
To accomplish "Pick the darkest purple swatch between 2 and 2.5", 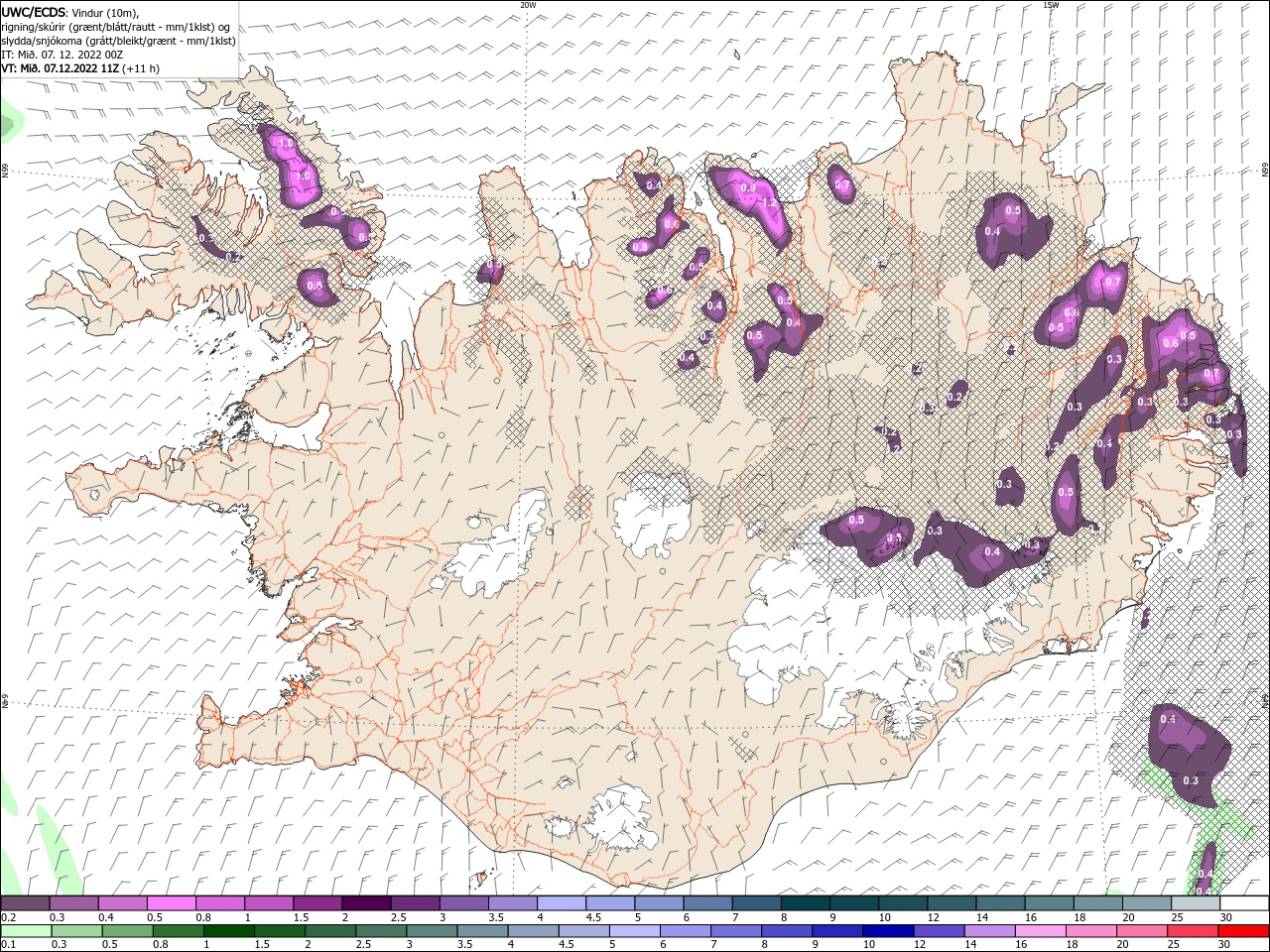I will coord(366,903).
